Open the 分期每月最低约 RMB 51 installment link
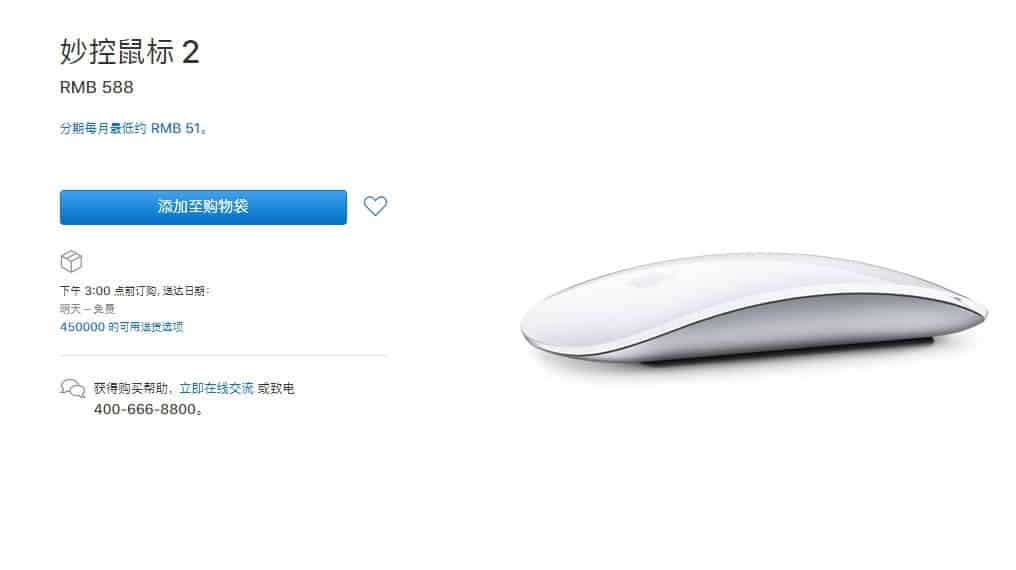 tap(133, 128)
